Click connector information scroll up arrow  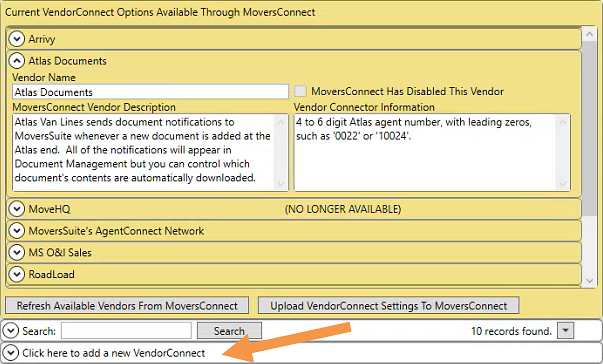click(x=563, y=123)
